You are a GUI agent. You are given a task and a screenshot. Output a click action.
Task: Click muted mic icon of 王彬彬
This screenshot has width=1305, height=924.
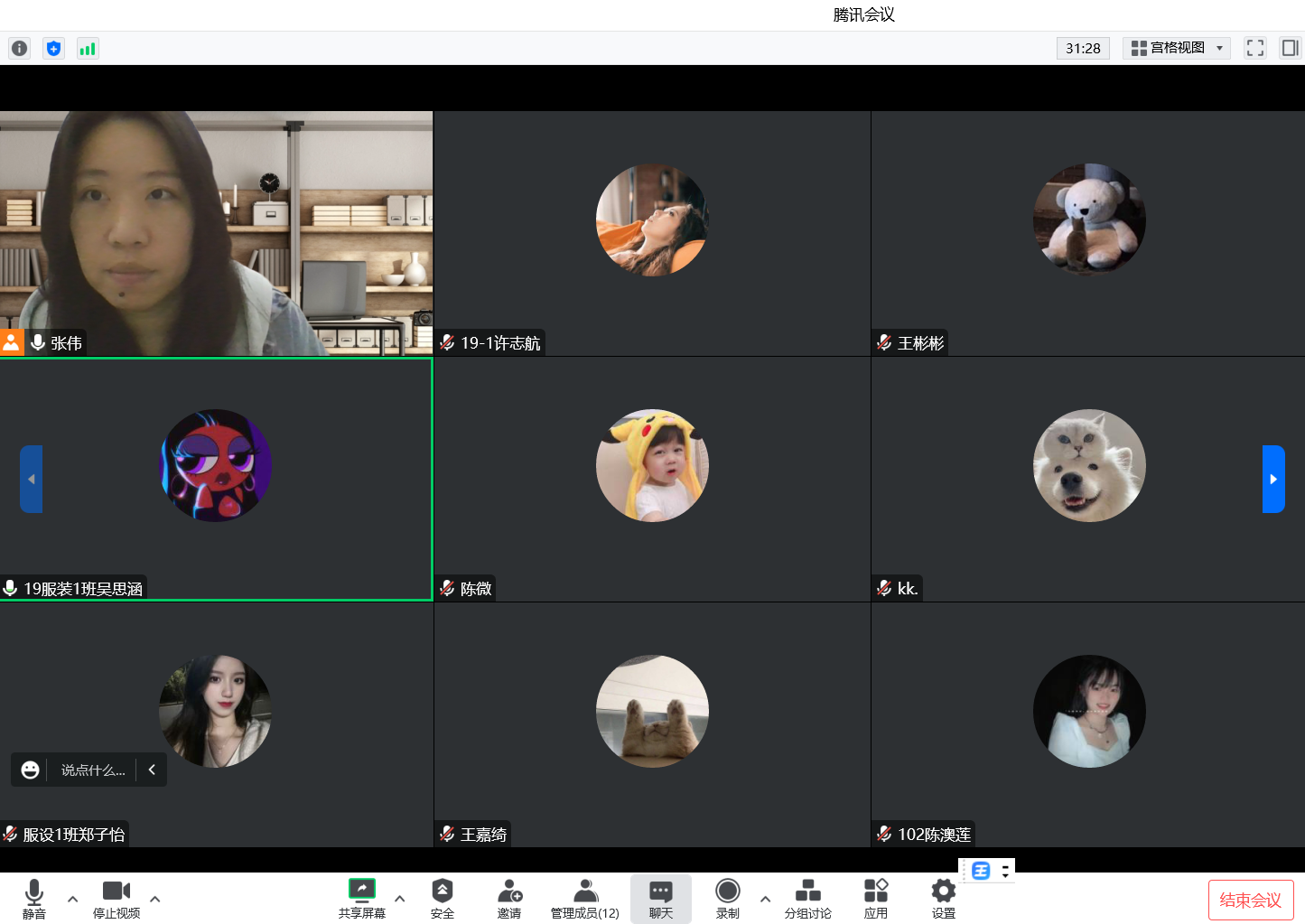pyautogui.click(x=884, y=343)
